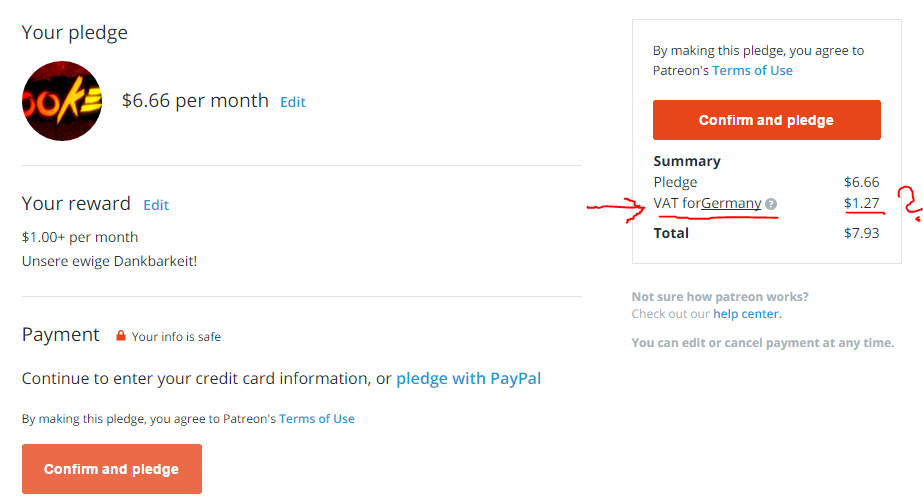Choose pledge with PayPal link
The height and width of the screenshot is (504, 923).
469,378
